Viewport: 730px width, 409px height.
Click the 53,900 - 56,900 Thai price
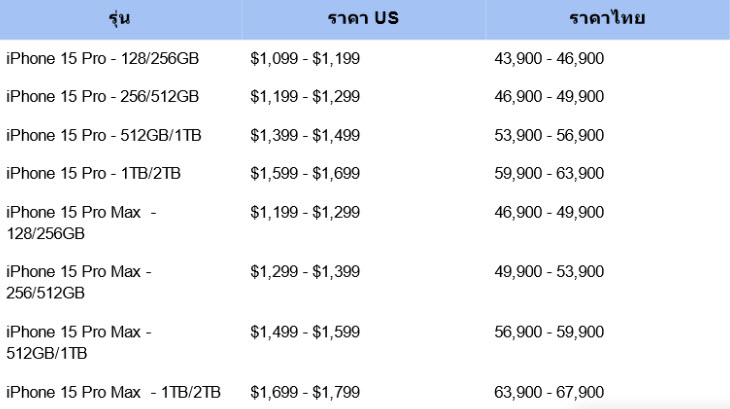(549, 135)
